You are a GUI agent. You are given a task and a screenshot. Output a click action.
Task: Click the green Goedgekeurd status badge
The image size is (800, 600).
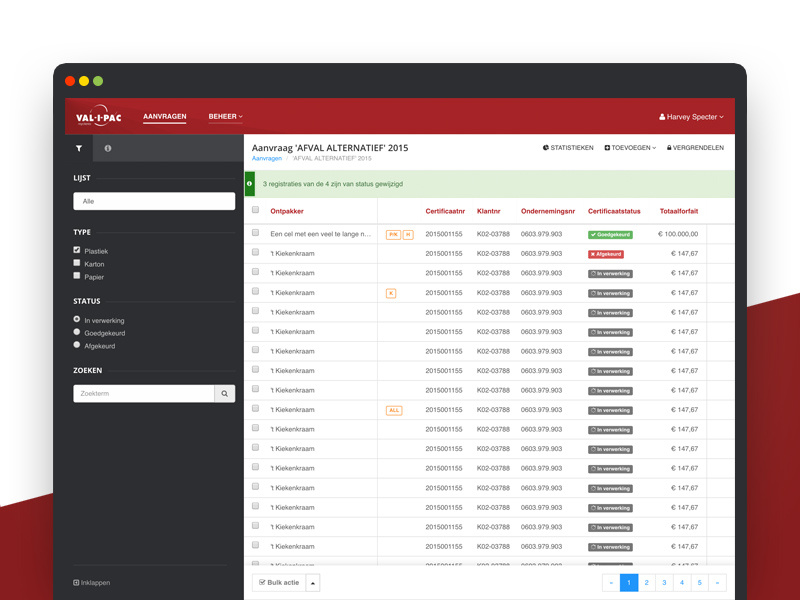coord(610,234)
